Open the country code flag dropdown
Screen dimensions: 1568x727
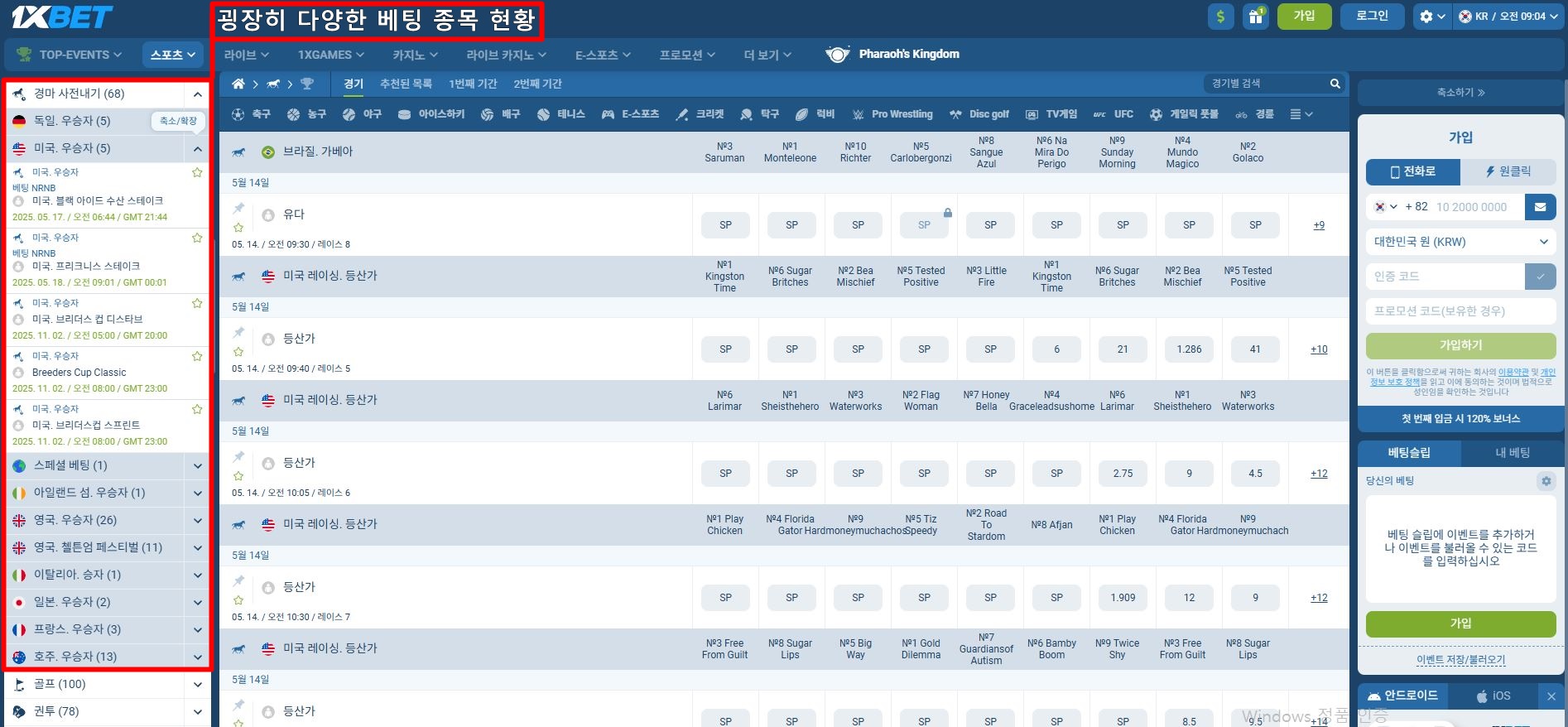point(1385,207)
